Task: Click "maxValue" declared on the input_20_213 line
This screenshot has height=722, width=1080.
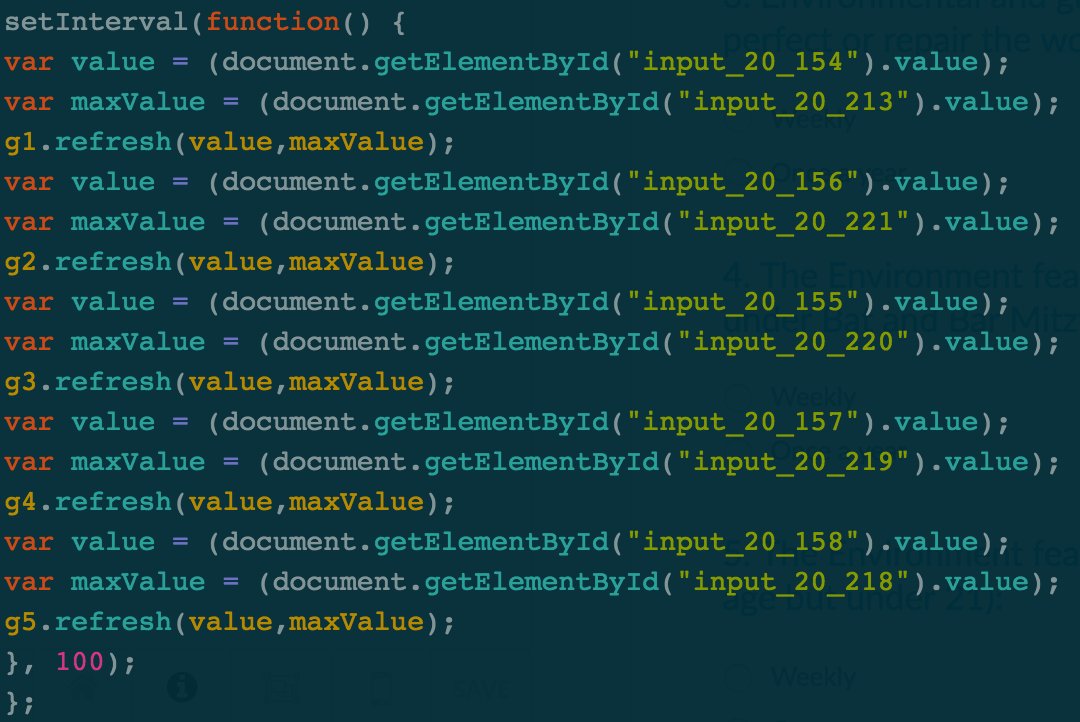Action: 138,102
